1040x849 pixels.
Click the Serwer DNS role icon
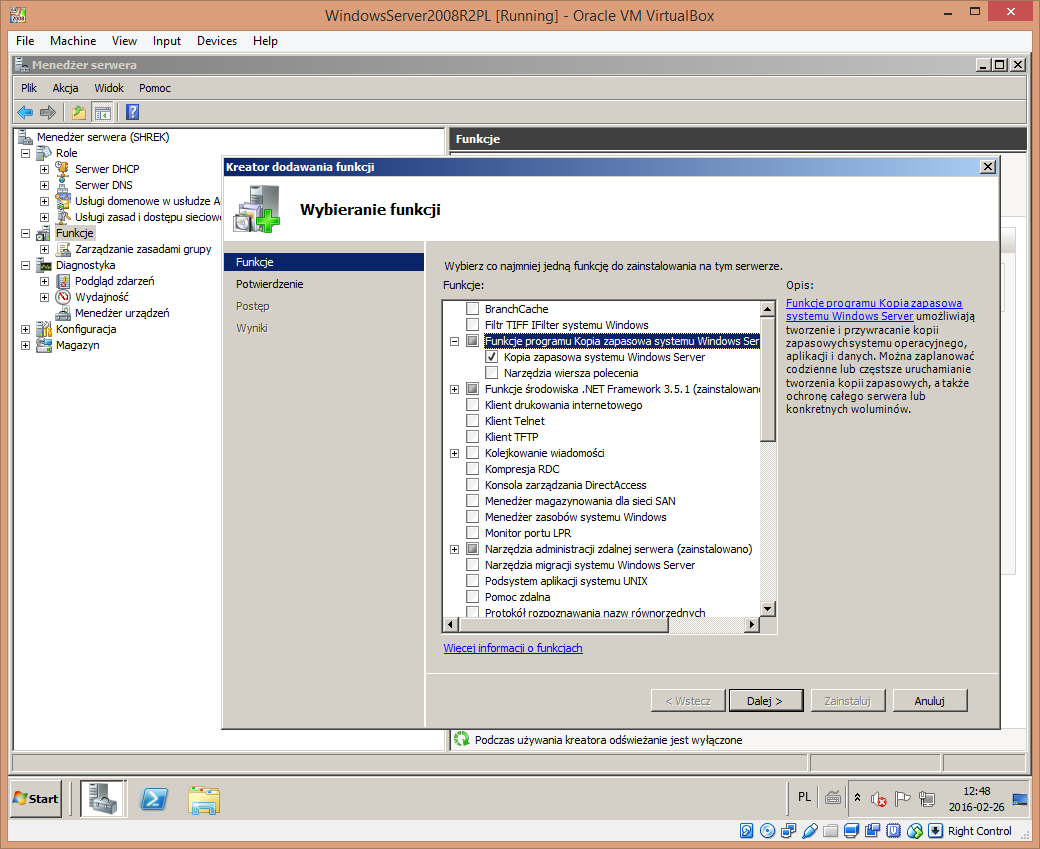point(62,185)
